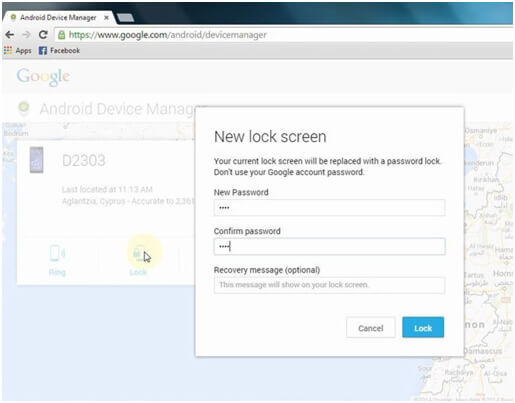Click the browser back arrow
Screen dimensions: 515x403
[10, 34]
